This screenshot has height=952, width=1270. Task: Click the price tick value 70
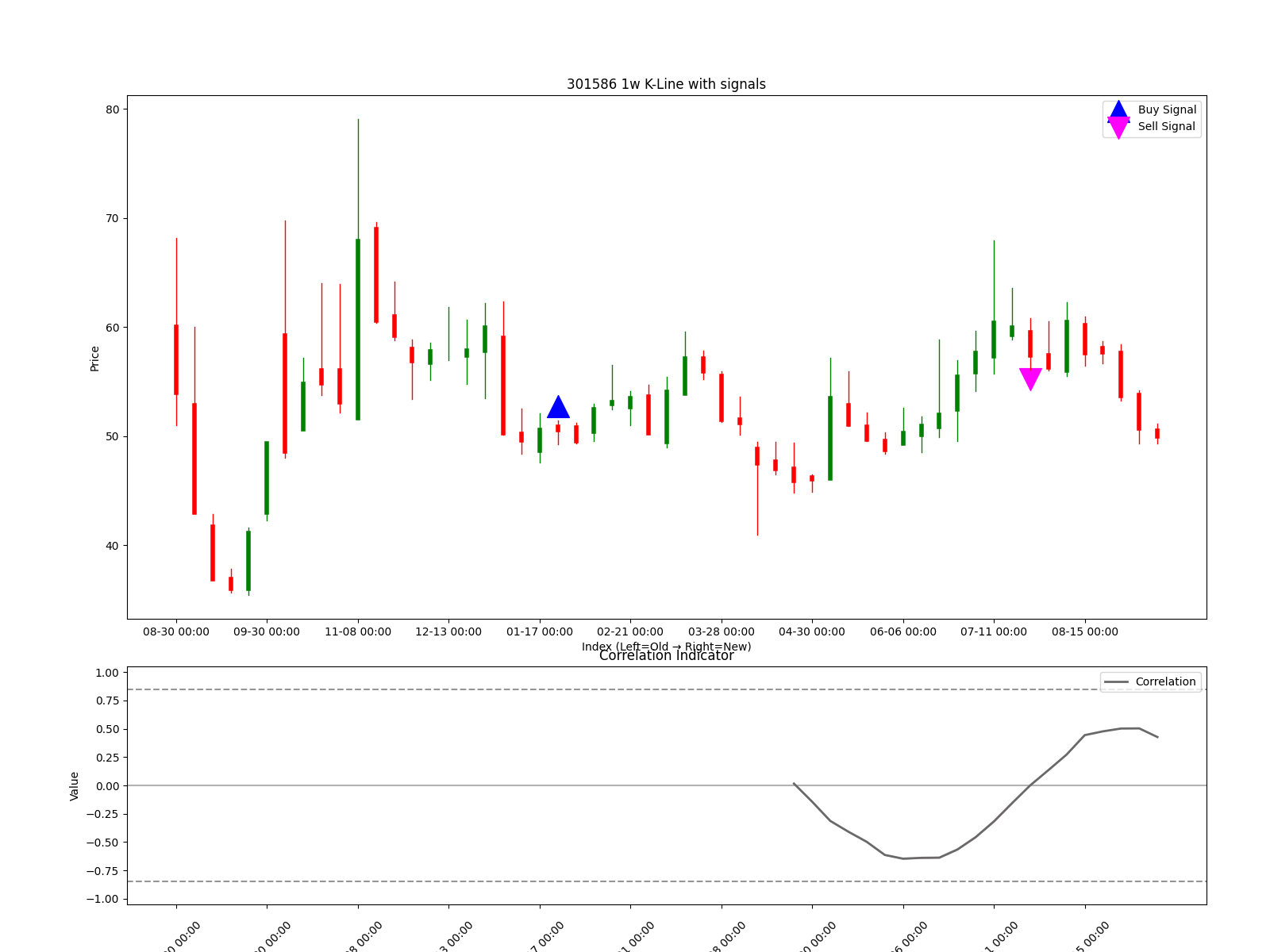[x=112, y=218]
